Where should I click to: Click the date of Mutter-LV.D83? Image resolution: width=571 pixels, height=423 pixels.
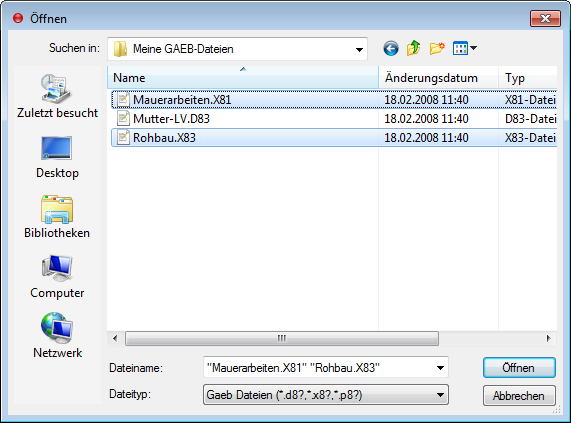[426, 119]
